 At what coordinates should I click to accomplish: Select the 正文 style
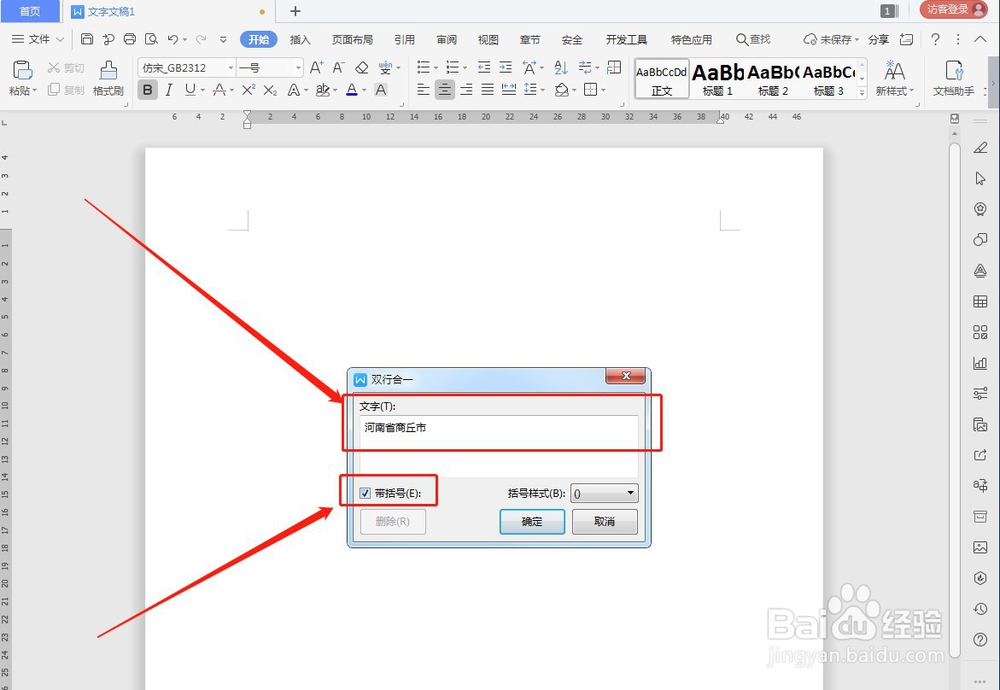point(662,79)
